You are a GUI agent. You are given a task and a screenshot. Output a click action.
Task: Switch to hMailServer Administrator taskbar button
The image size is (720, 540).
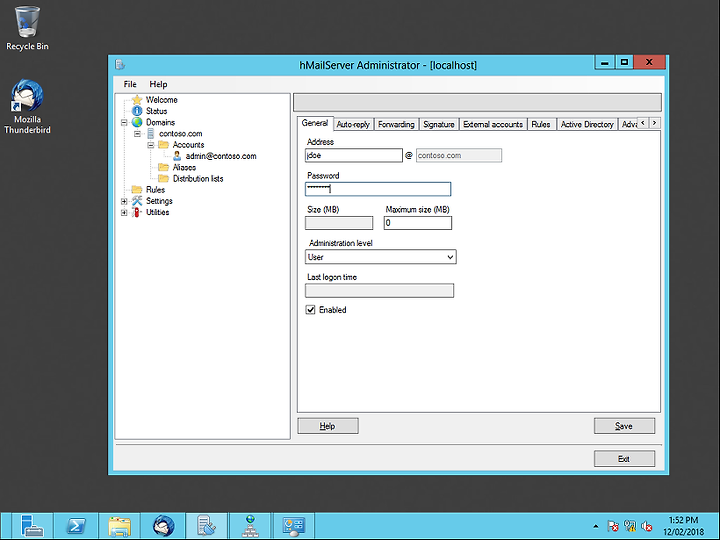click(206, 526)
